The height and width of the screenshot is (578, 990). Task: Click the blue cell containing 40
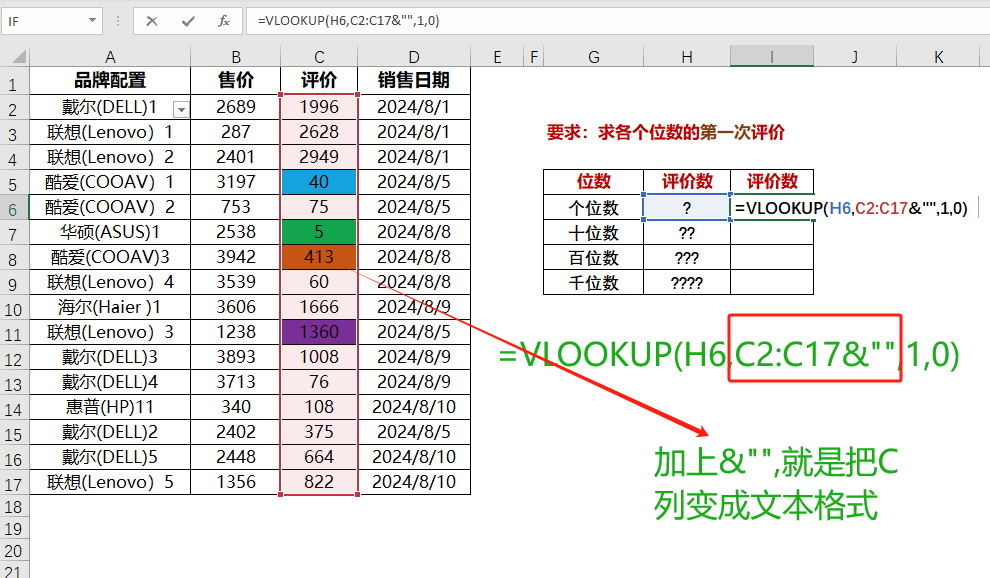(x=319, y=182)
